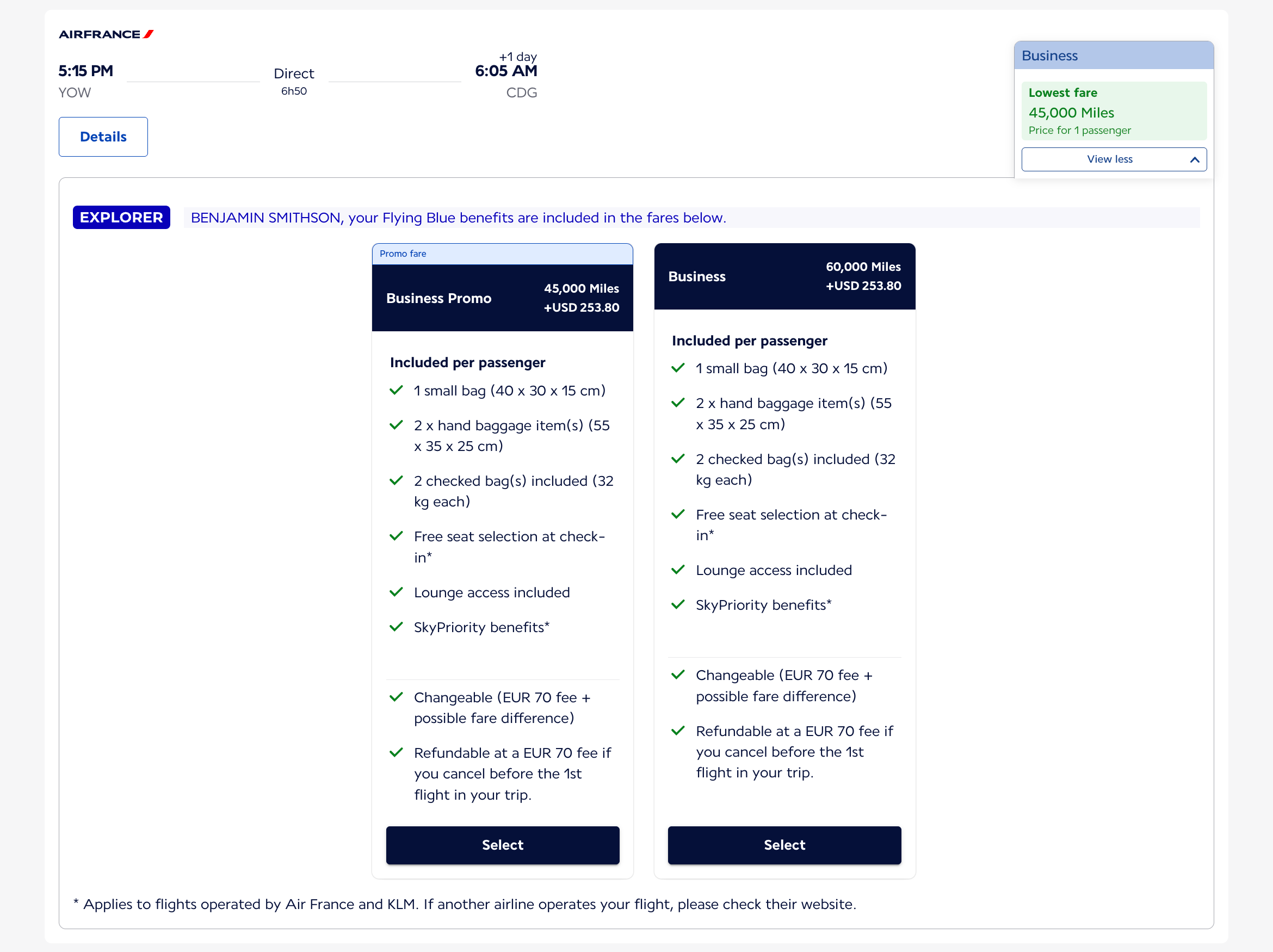Click the CDG airport code
1273x952 pixels.
pos(521,92)
